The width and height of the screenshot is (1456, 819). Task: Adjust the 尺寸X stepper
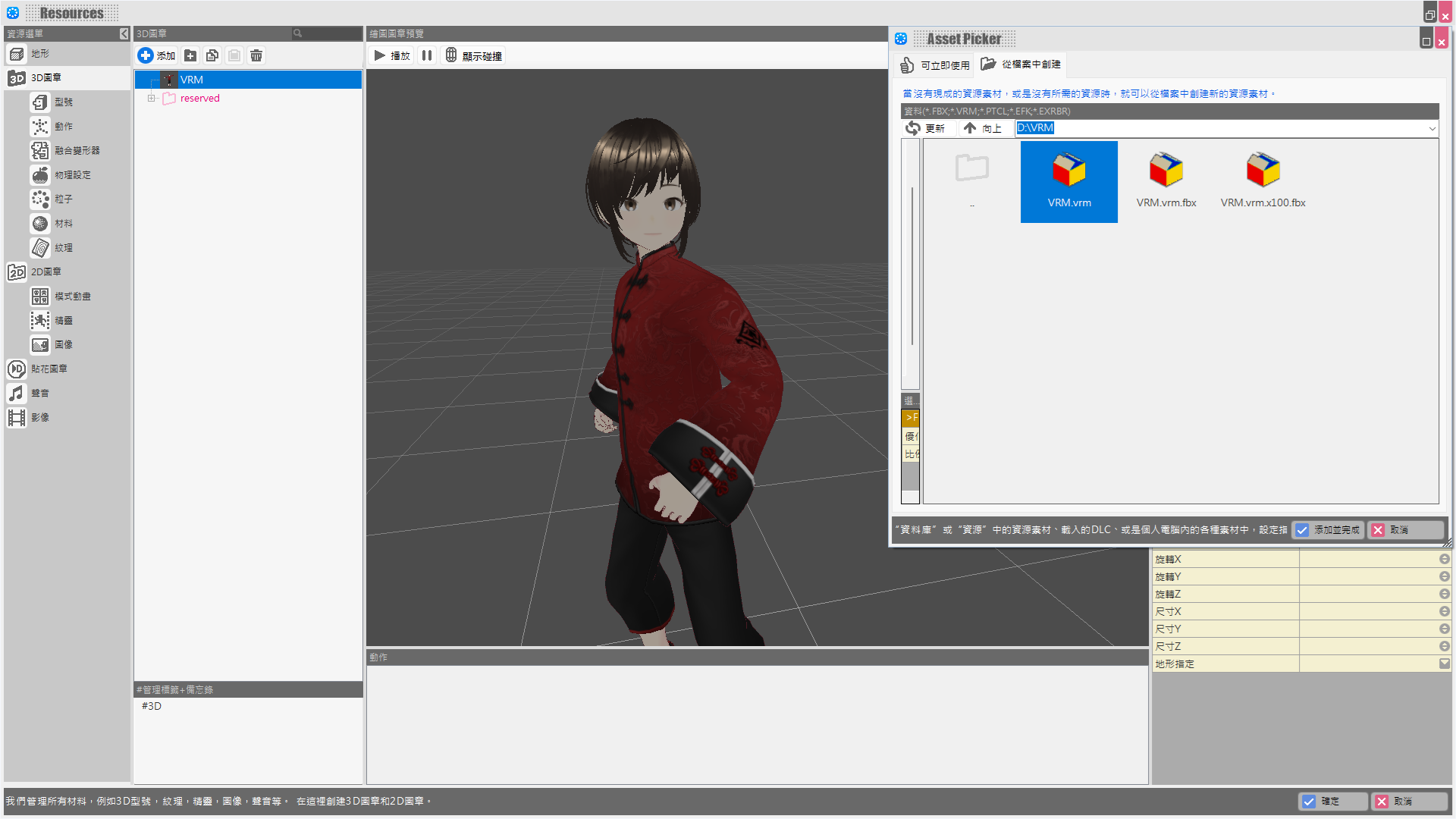pos(1445,611)
